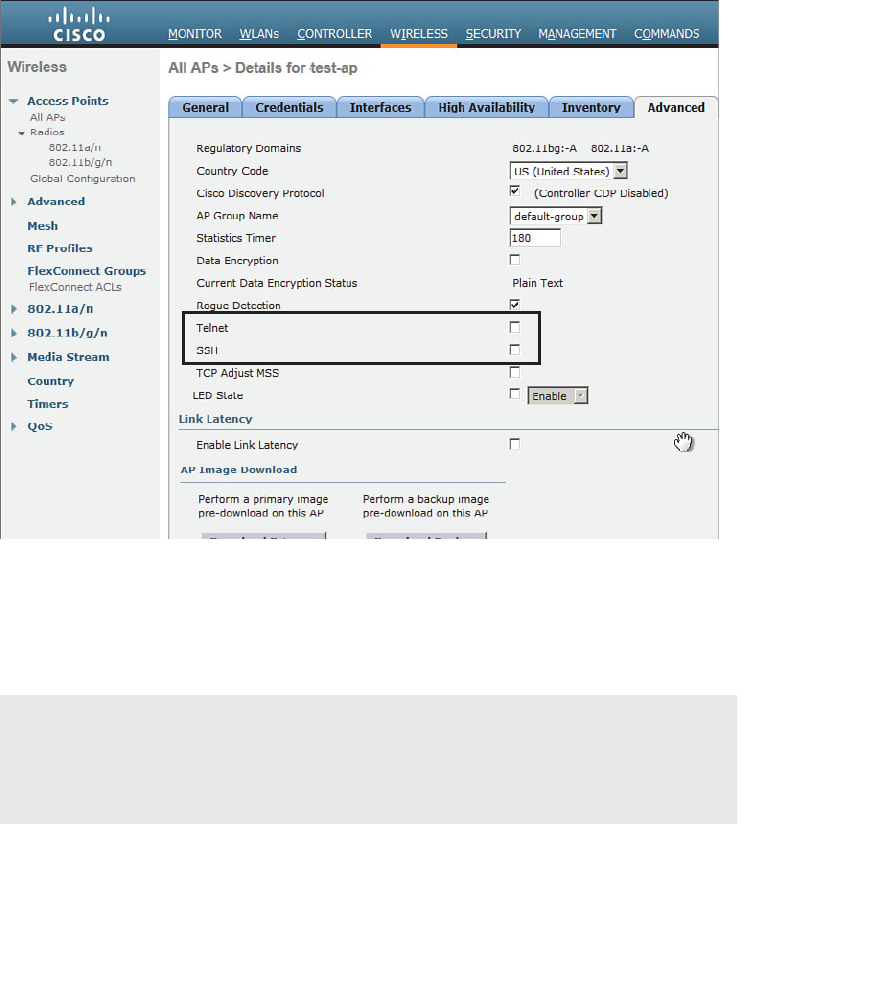Open the LED State Enable dropdown

pos(557,396)
